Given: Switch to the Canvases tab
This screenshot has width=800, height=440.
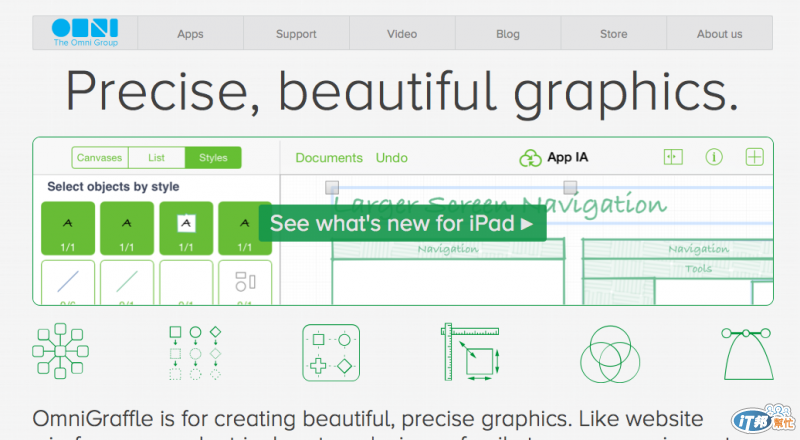Looking at the screenshot, I should tap(99, 158).
